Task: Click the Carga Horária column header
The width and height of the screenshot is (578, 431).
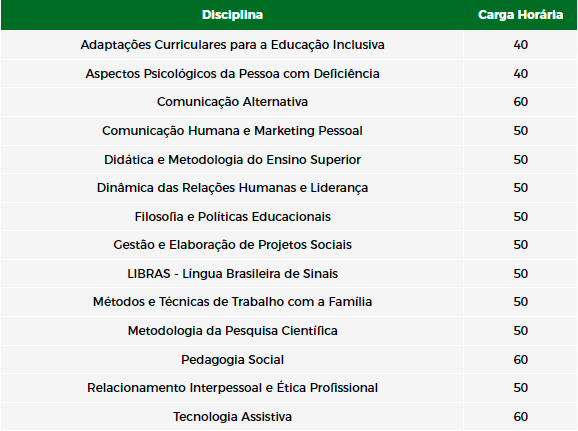Action: (x=520, y=15)
